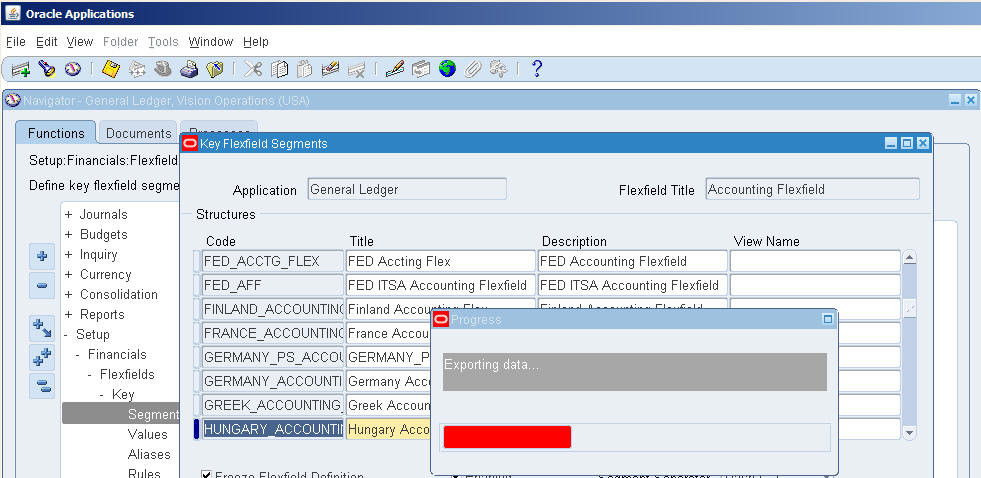Viewport: 981px width, 478px height.
Task: Click the New record toolbar icon
Action: (21, 69)
